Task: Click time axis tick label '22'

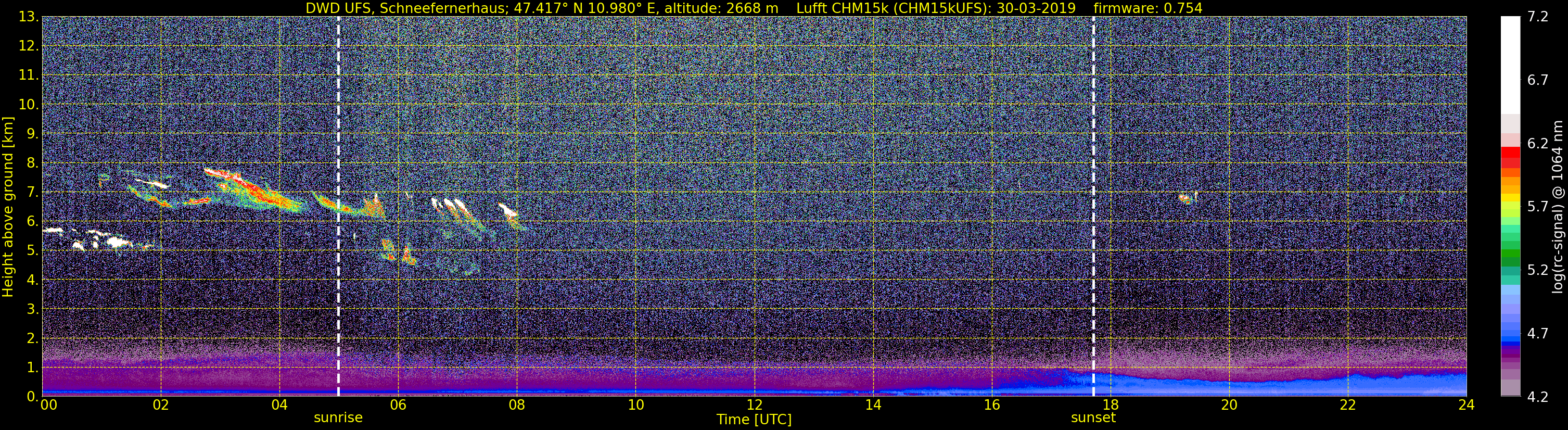Action: tap(1348, 406)
